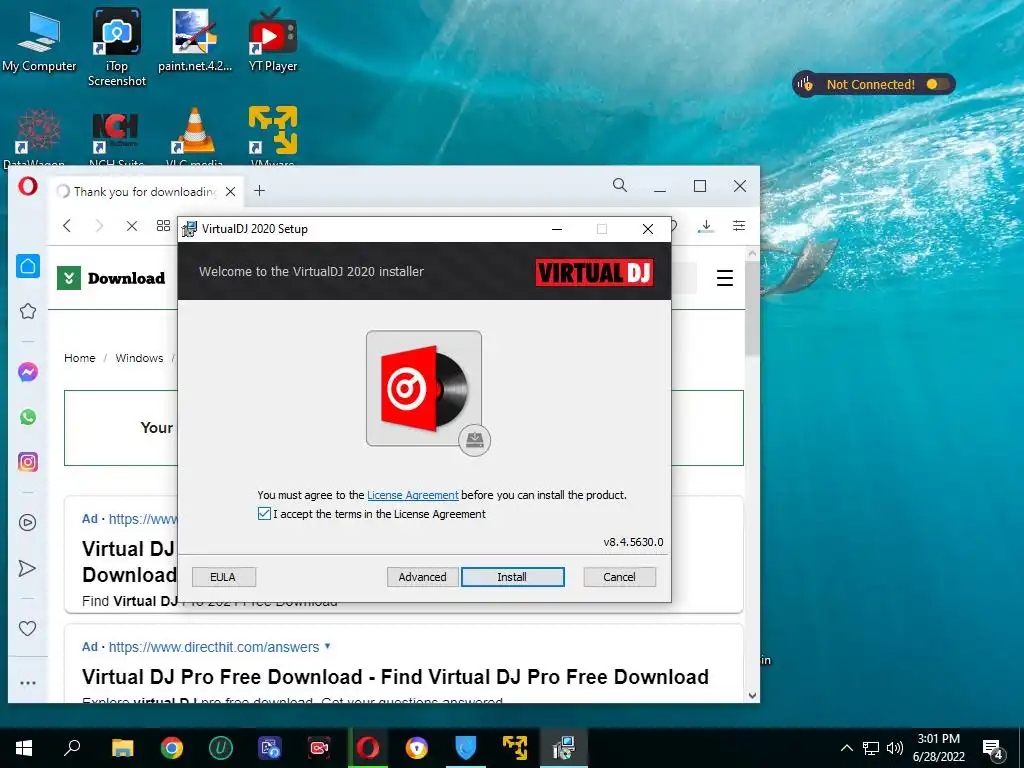1024x768 pixels.
Task: Show hidden system tray icons
Action: pos(846,748)
